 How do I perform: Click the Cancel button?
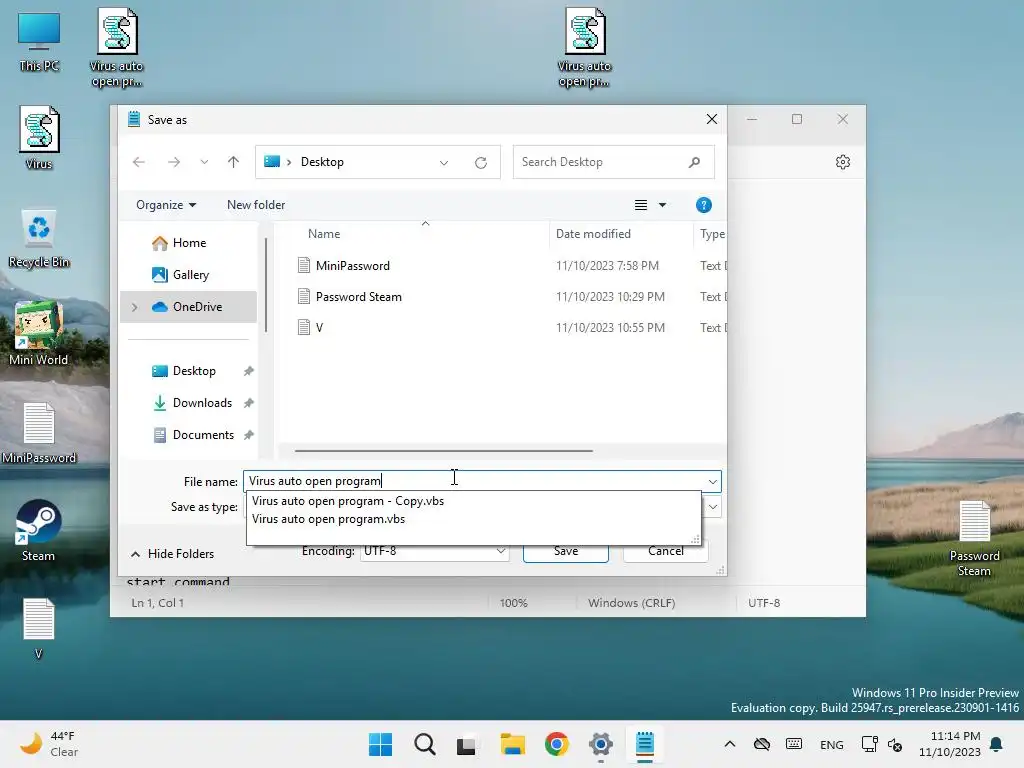coord(665,551)
